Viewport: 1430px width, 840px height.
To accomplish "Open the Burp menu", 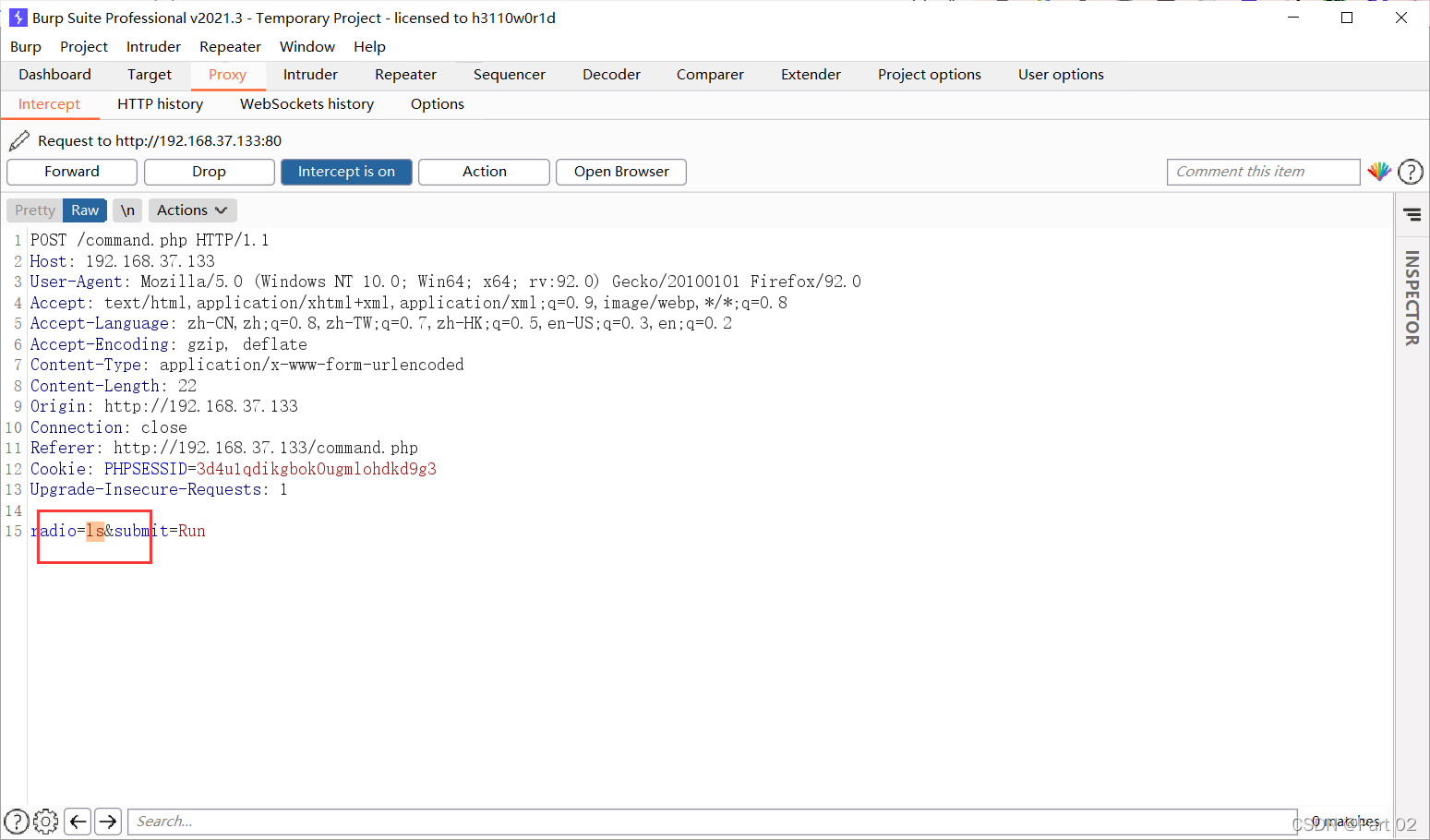I will tap(26, 47).
